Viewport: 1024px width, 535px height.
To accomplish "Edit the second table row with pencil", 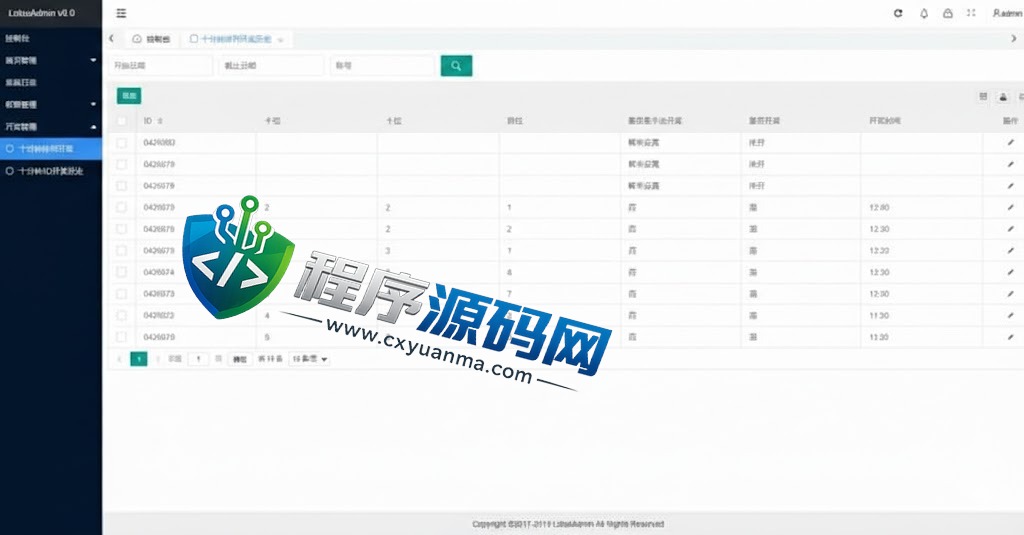I will [x=1010, y=164].
